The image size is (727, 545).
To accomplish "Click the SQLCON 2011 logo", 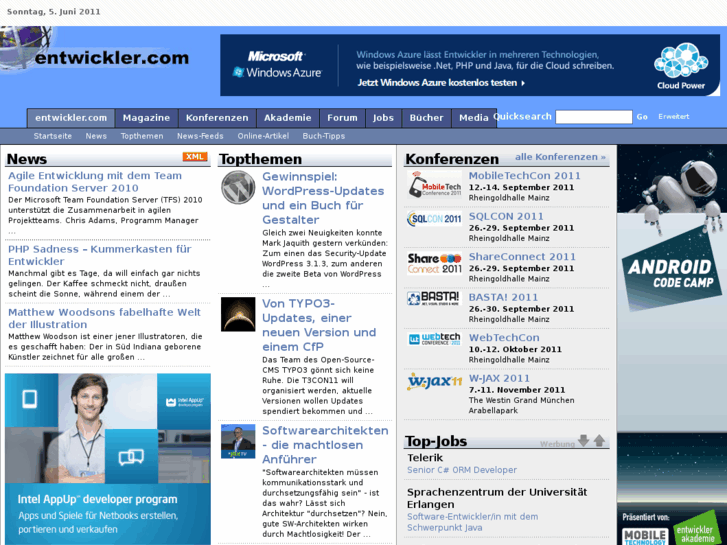I will pos(434,218).
